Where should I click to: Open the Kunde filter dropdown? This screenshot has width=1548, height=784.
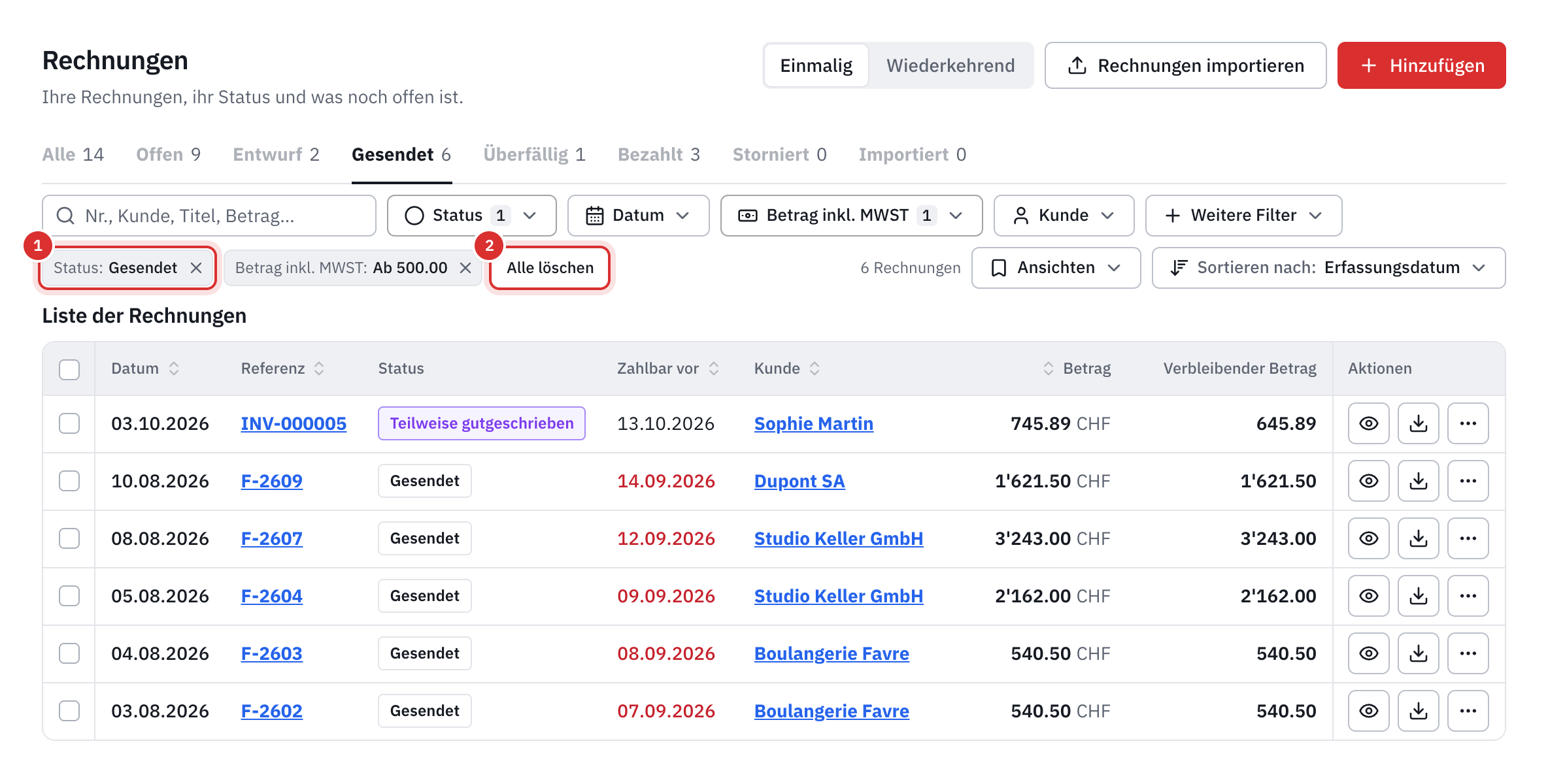1064,216
